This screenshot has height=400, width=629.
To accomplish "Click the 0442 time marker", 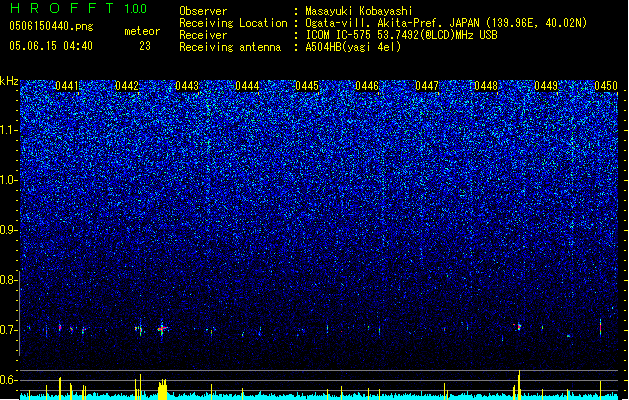I will click(x=127, y=86).
